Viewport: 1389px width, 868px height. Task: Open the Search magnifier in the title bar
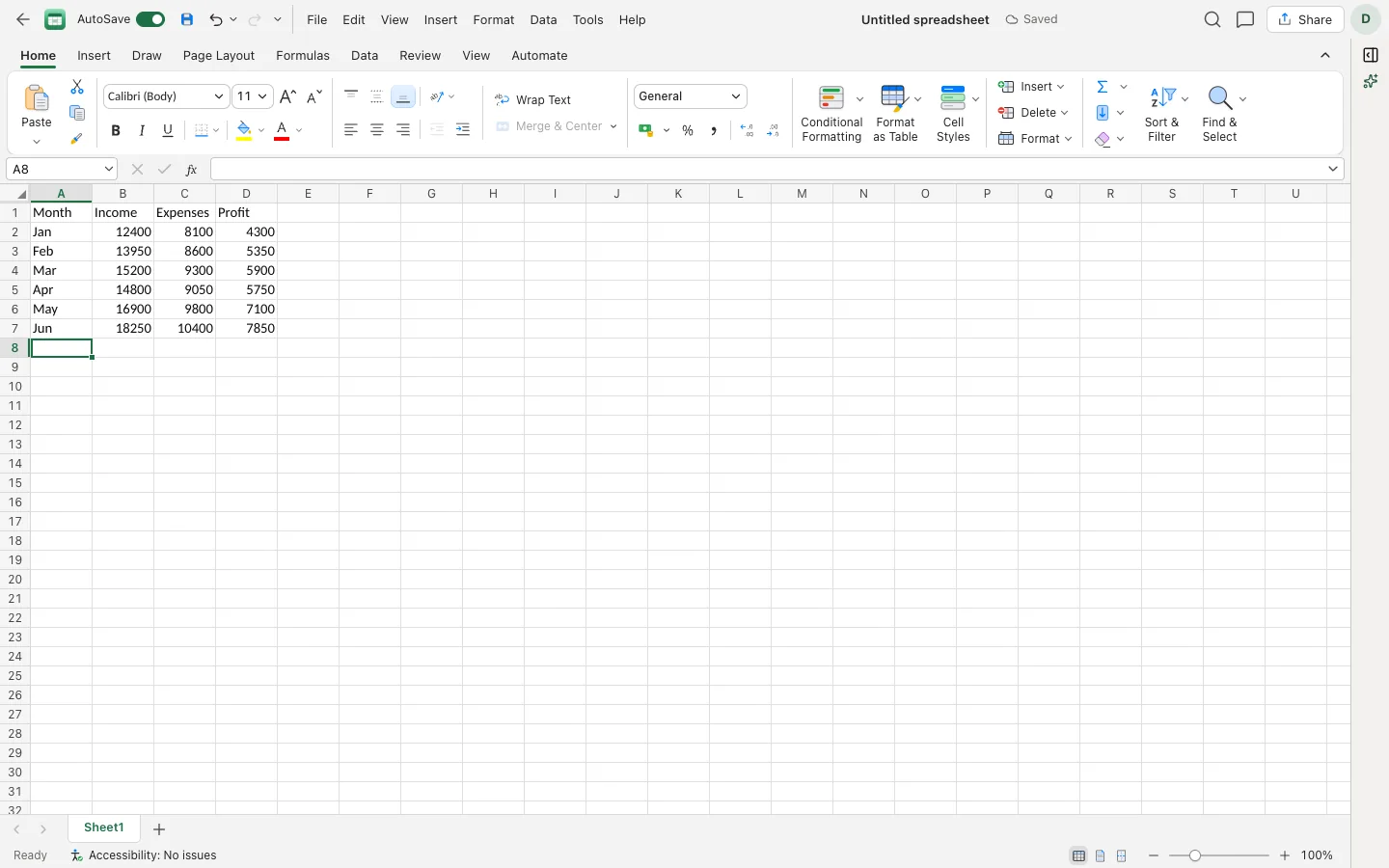(1212, 19)
